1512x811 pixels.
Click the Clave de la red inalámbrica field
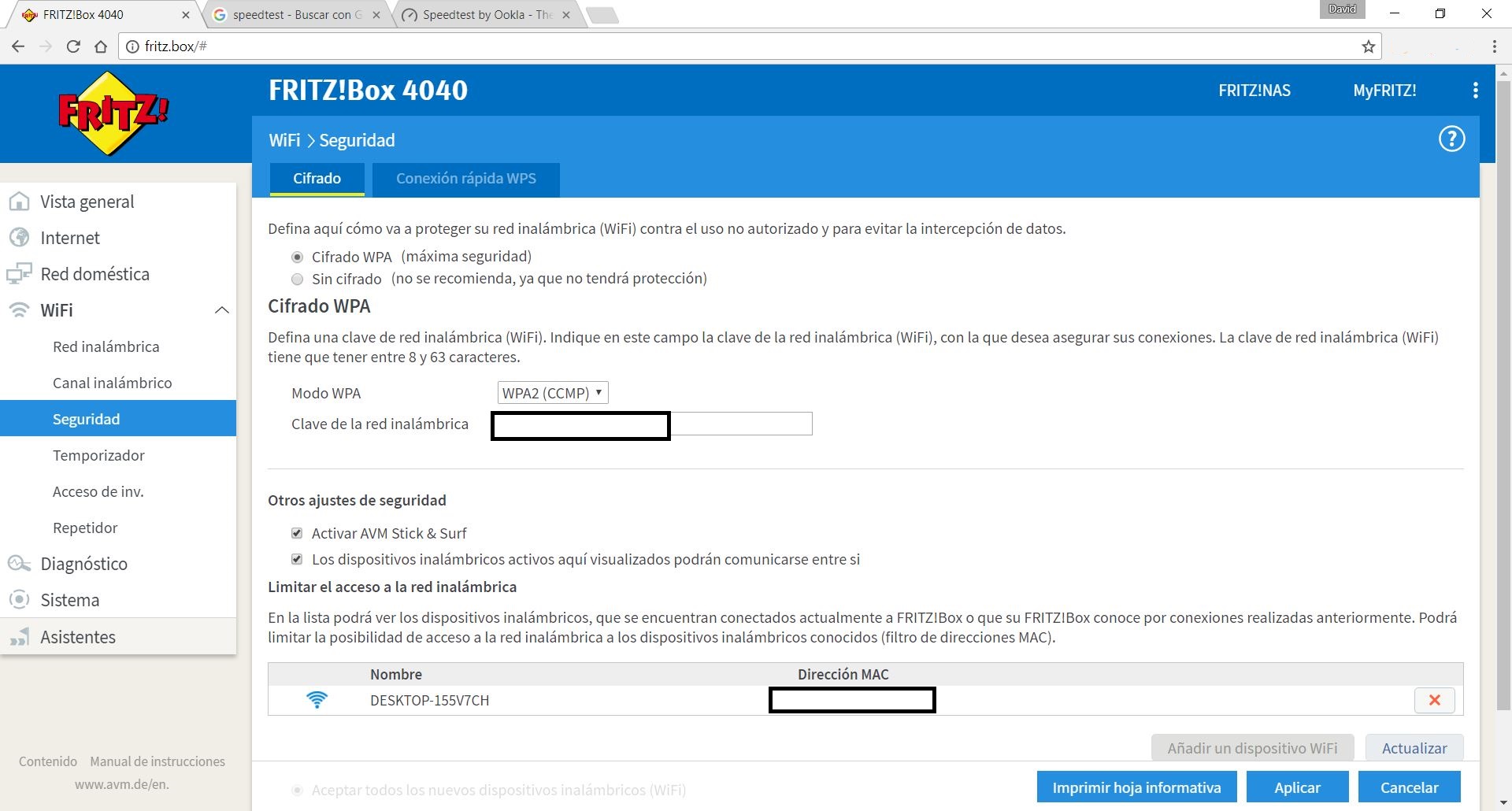coord(740,424)
